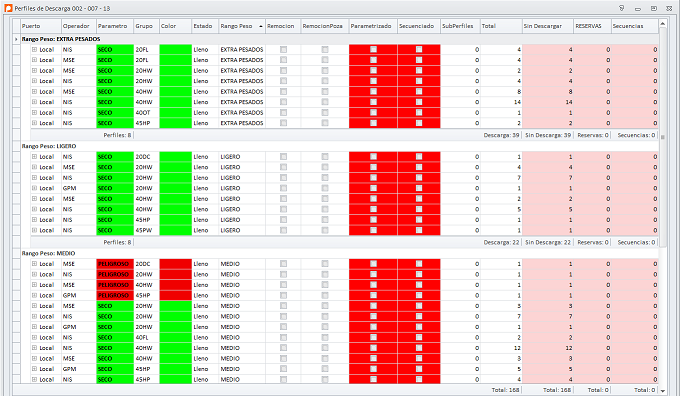Click the row indicator arrow beside EXTRA PESADOS group
The width and height of the screenshot is (680, 396).
pos(16,39)
